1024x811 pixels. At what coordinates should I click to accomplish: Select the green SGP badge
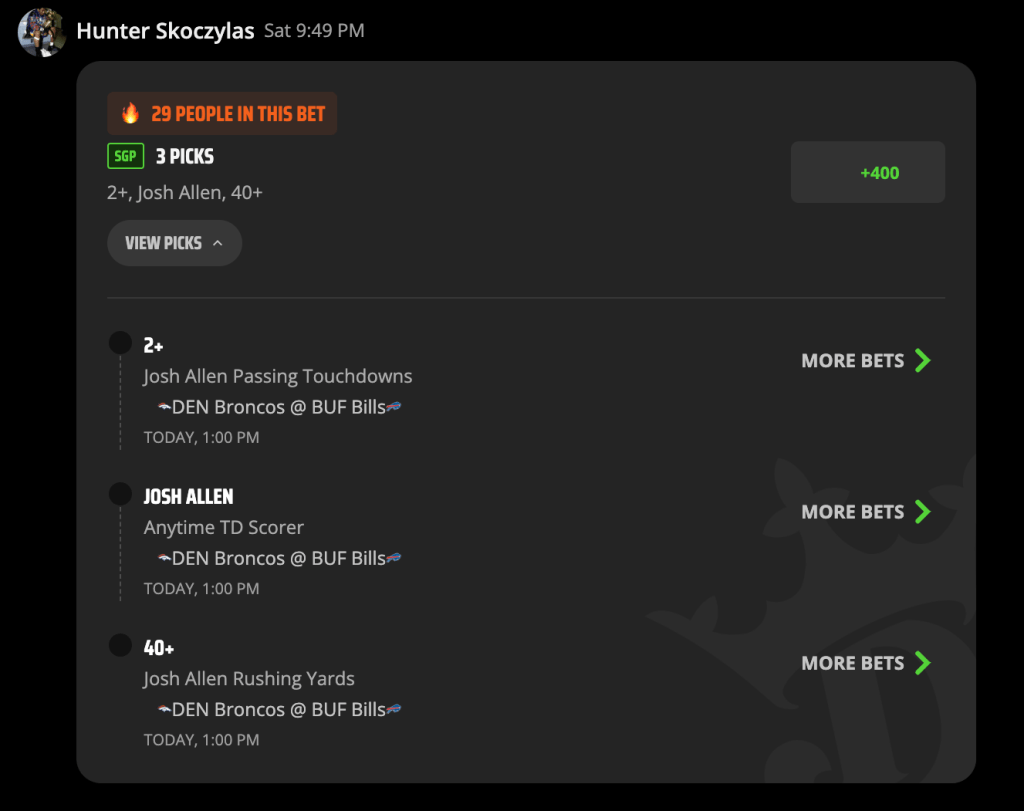[125, 156]
